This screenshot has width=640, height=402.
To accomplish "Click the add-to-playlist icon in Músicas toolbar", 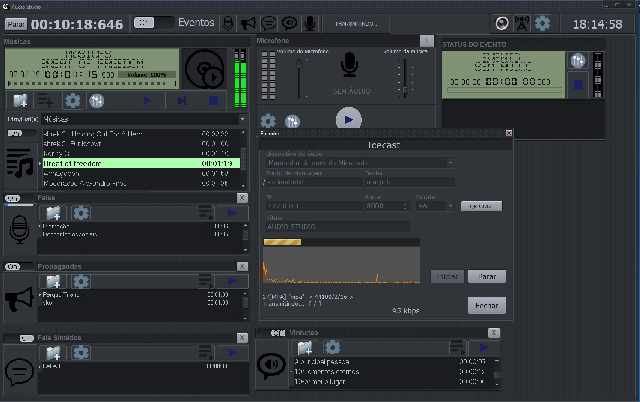I will coord(46,101).
